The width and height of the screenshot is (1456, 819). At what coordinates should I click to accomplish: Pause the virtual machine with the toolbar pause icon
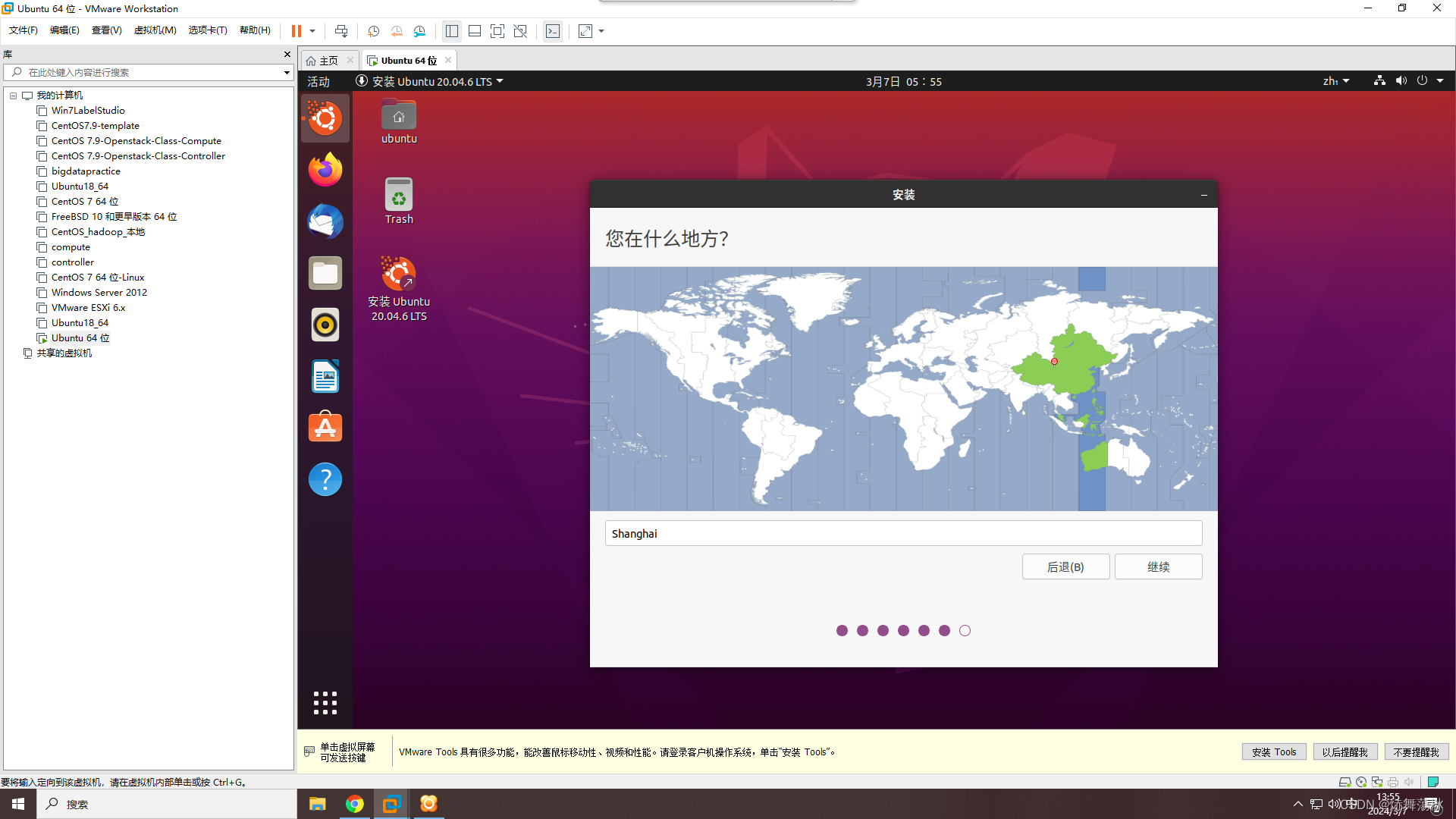pos(296,31)
